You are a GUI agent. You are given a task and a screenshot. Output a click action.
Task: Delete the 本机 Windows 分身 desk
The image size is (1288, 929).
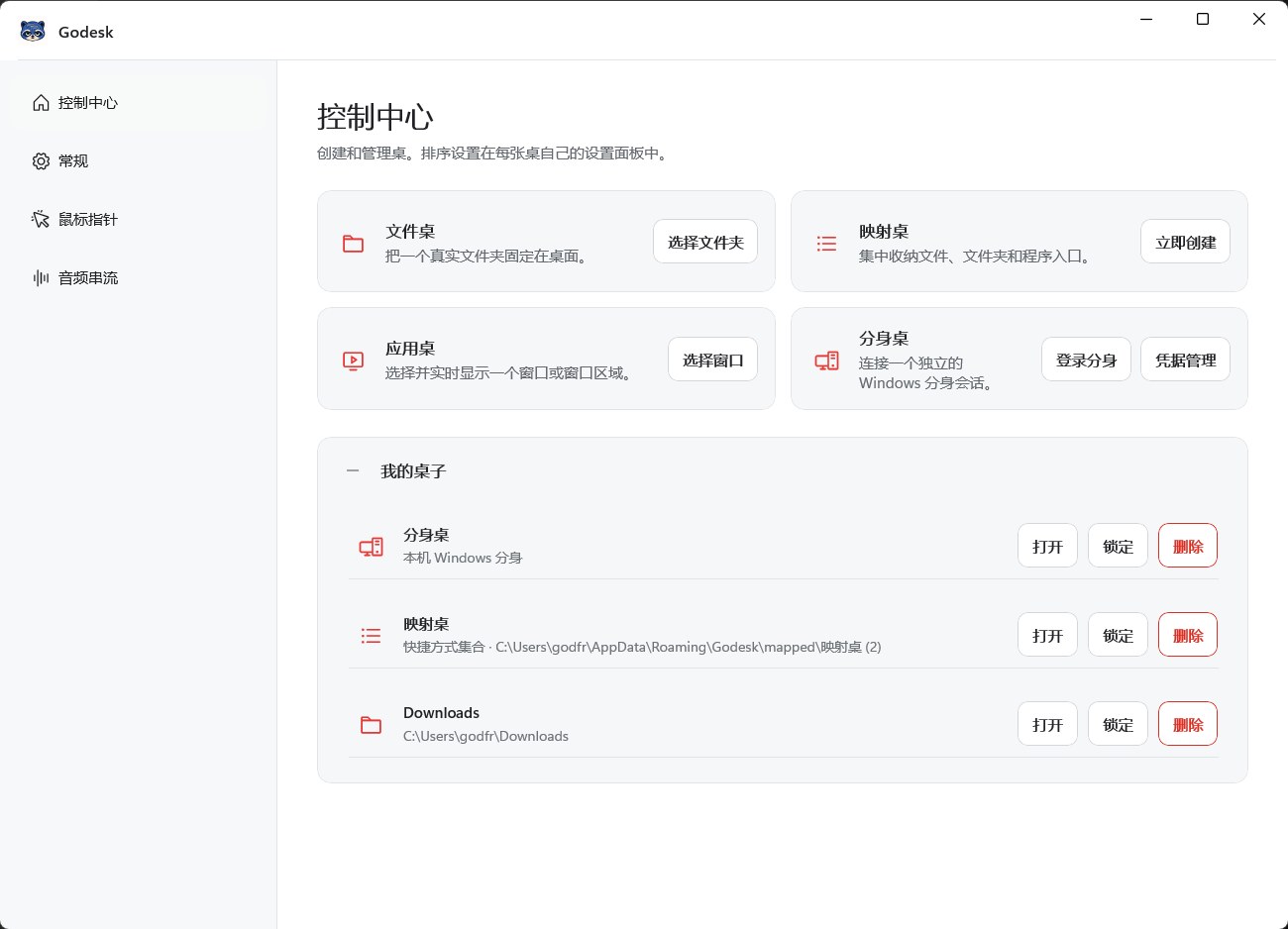(1188, 546)
